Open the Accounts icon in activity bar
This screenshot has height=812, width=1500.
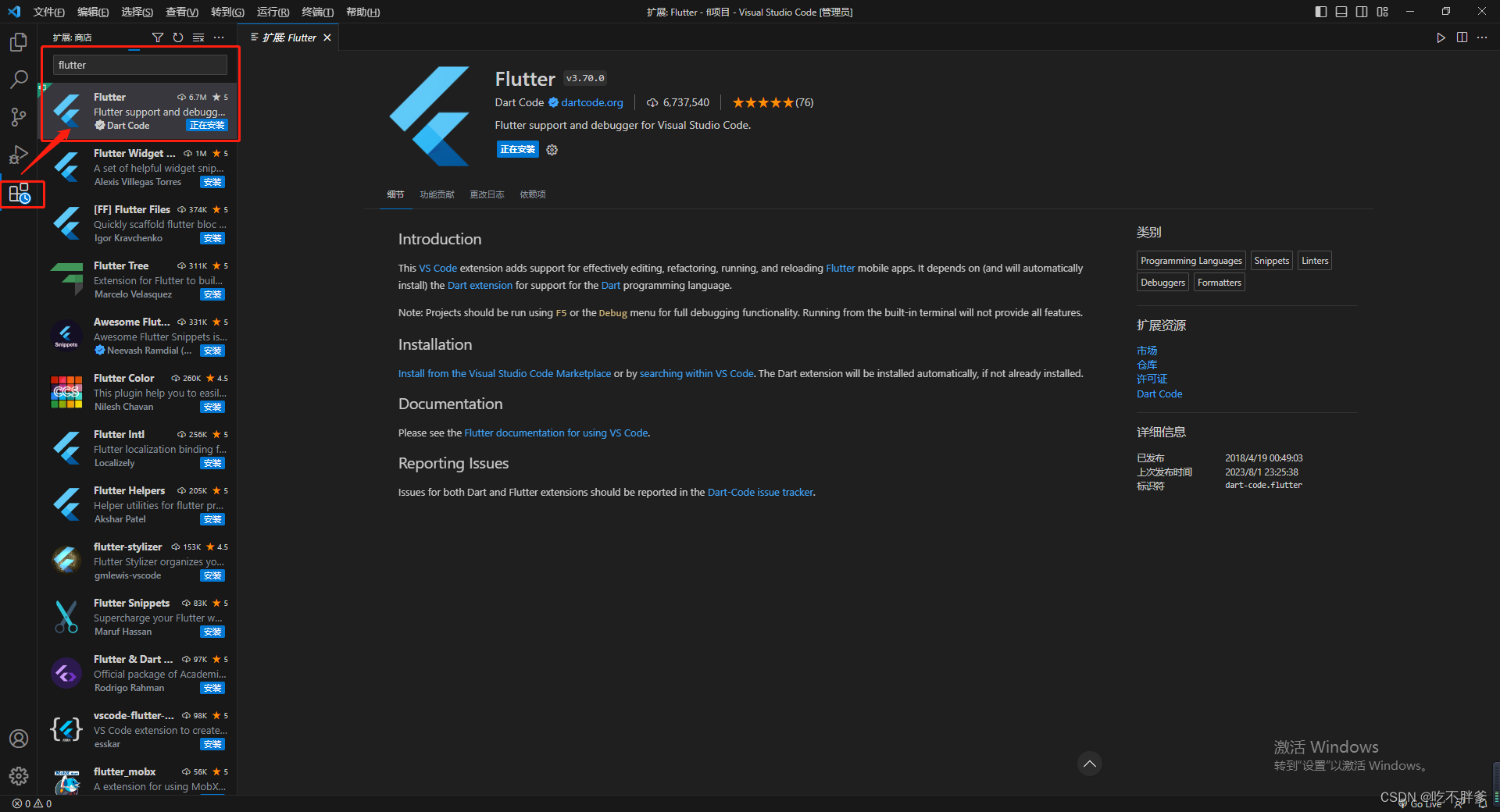19,739
